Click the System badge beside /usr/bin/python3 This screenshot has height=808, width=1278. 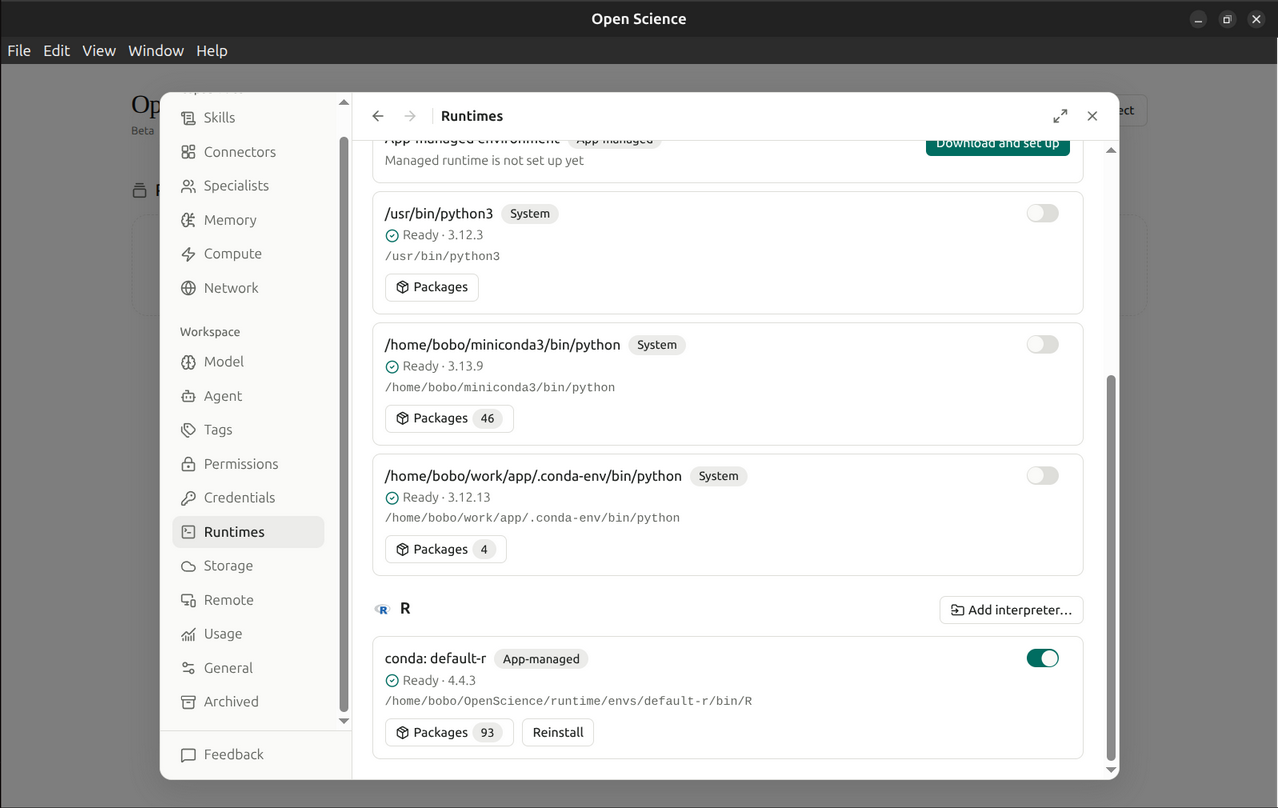click(530, 214)
